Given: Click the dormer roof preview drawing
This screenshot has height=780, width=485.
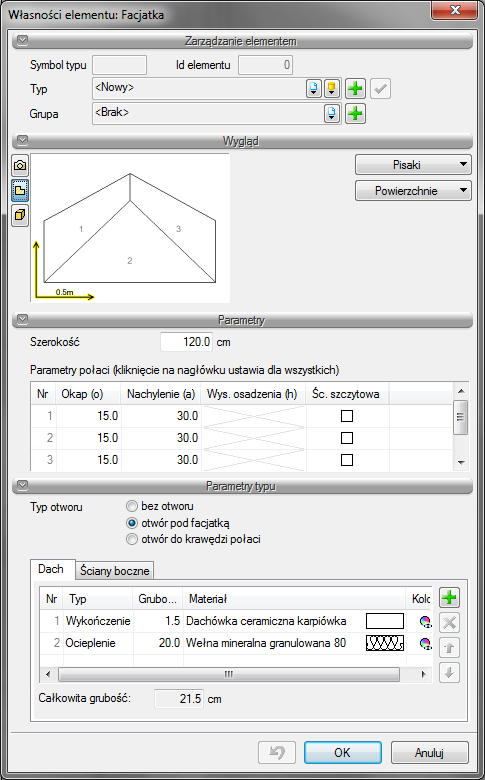Looking at the screenshot, I should (x=130, y=228).
